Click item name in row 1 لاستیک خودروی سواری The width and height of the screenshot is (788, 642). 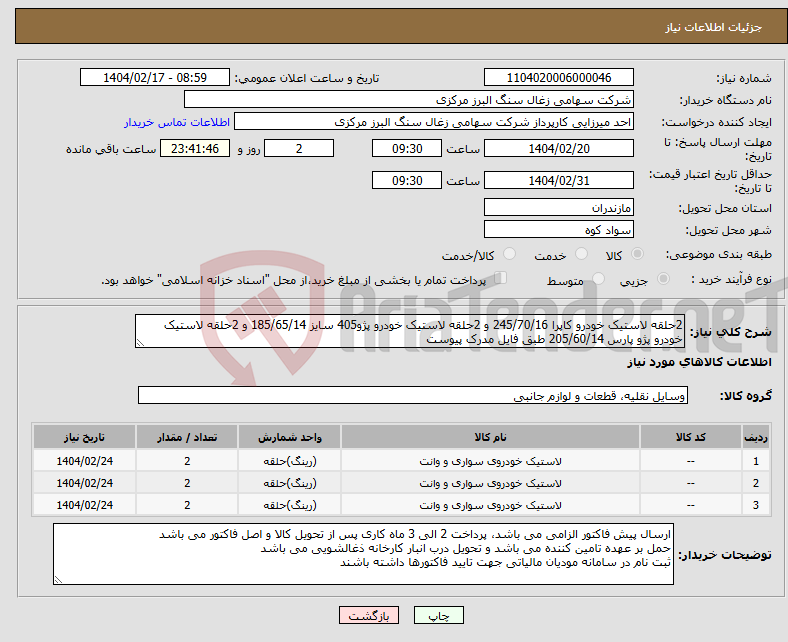[x=490, y=461]
